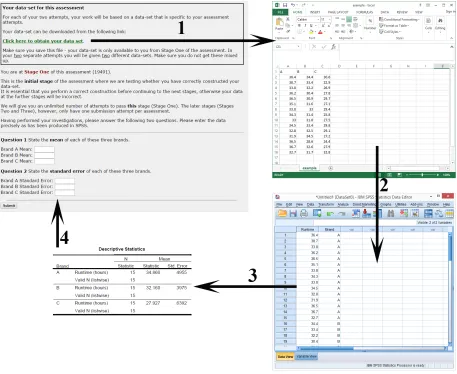Click the SPSS horizontal scrollbar

point(372,349)
